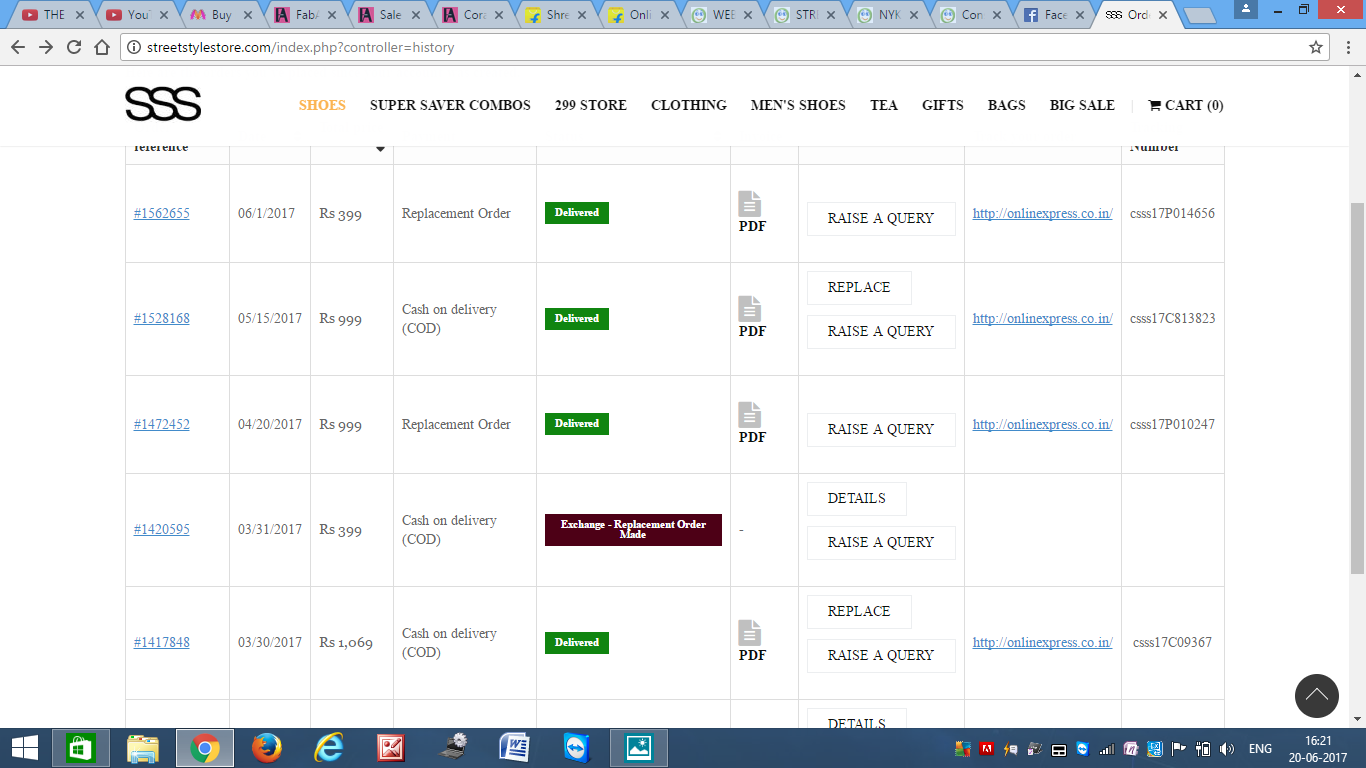
Task: Click the URL address bar
Action: pyautogui.click(x=700, y=47)
